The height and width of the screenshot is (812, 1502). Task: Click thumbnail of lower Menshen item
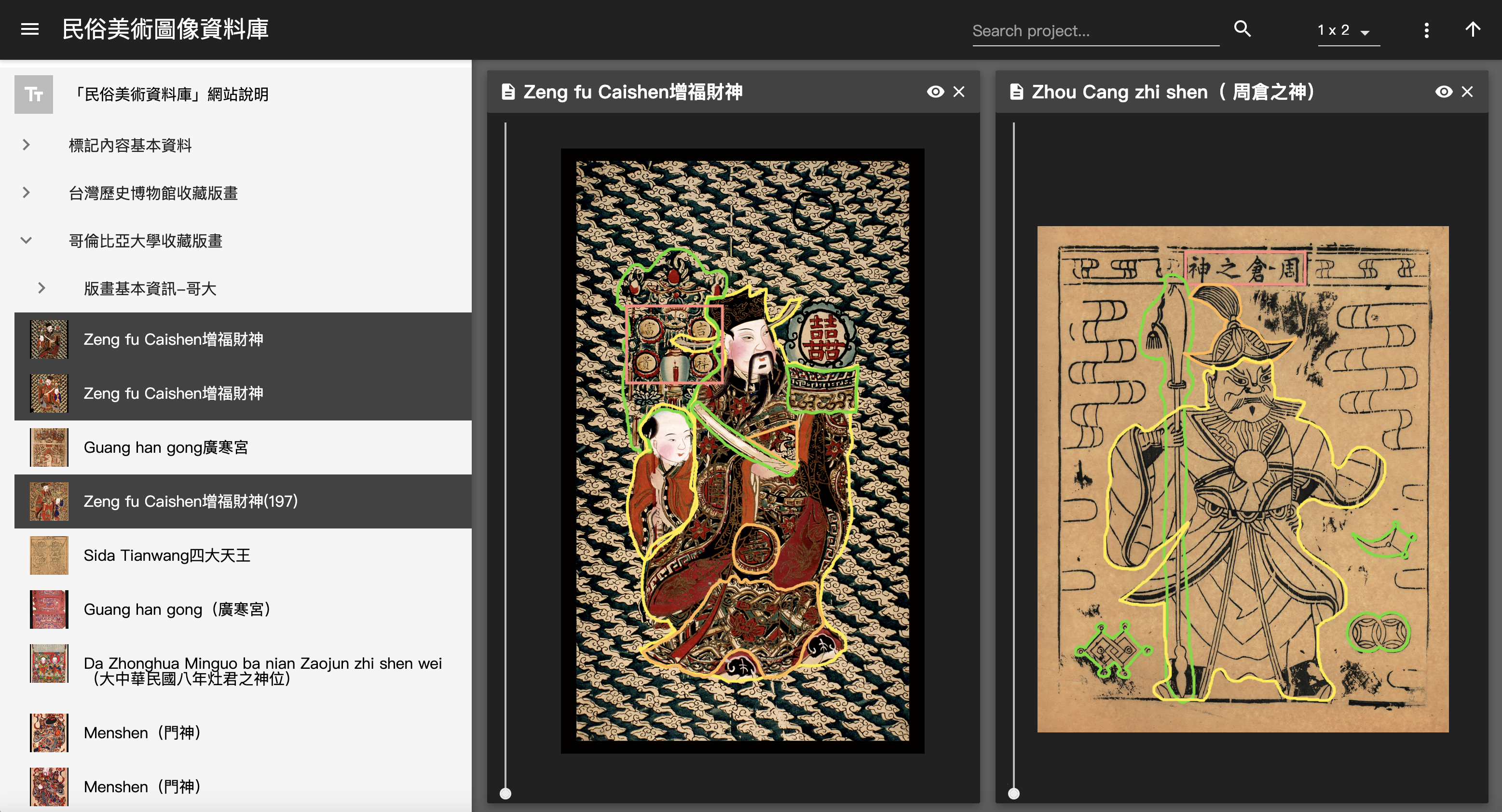click(49, 786)
